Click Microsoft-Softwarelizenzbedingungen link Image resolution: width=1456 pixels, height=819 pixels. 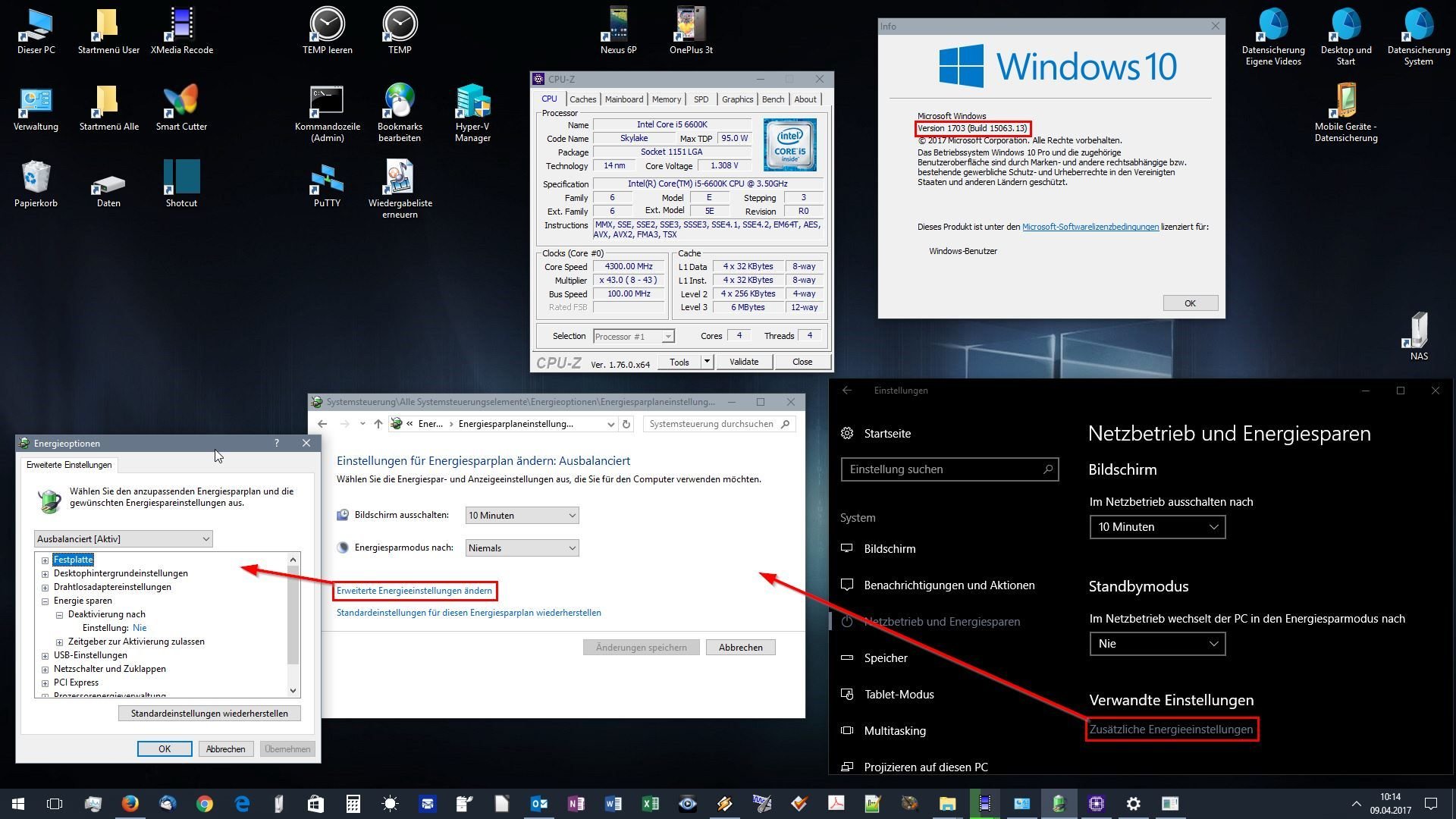pos(1090,227)
